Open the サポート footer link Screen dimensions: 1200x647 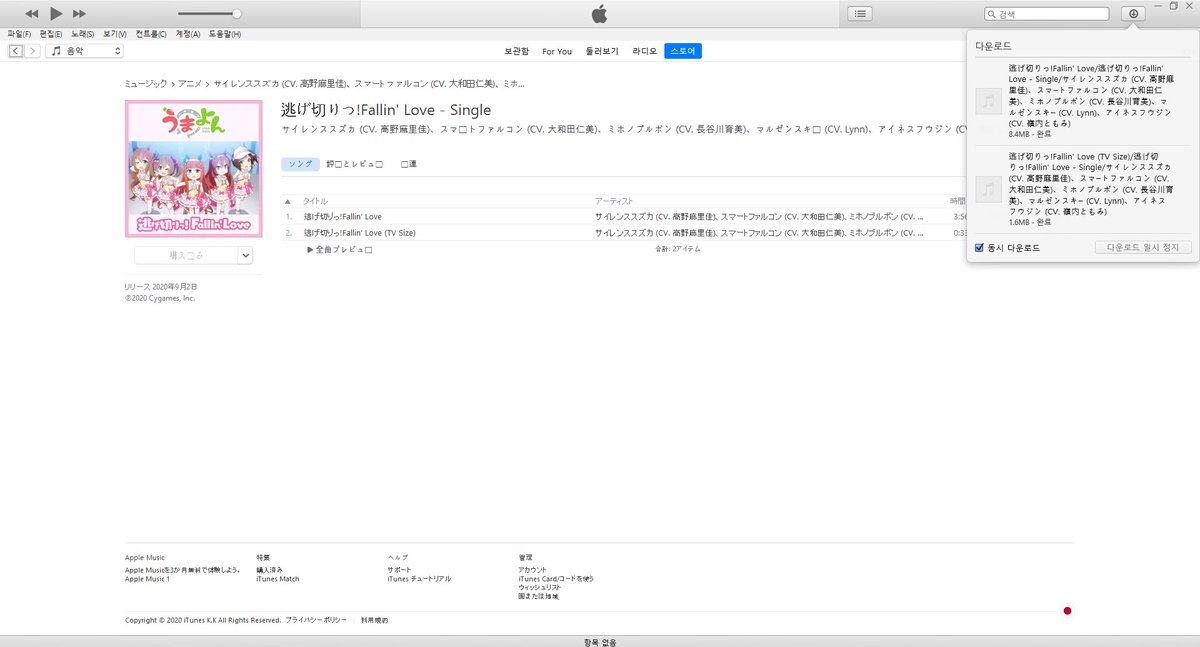tap(399, 570)
